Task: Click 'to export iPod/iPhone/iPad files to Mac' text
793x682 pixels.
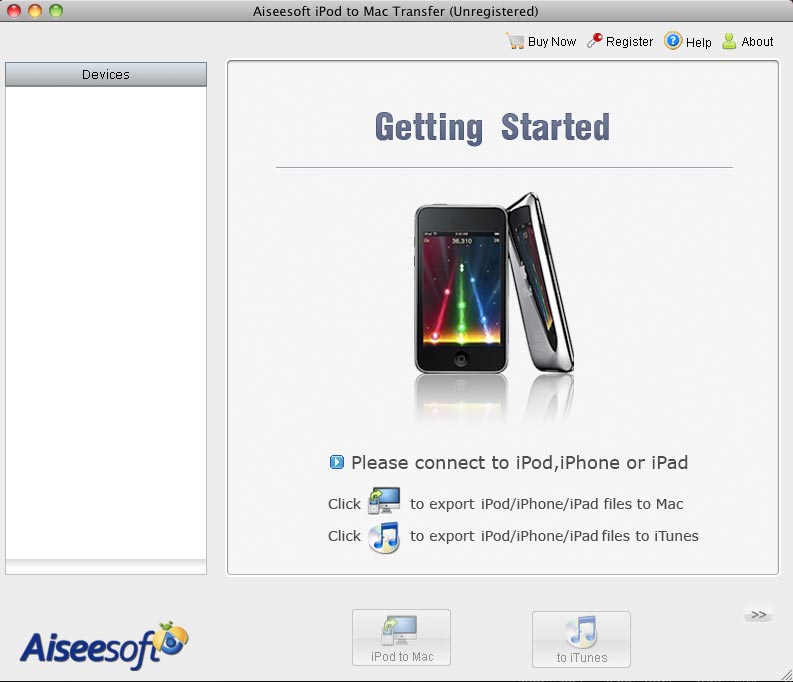Action: [547, 504]
